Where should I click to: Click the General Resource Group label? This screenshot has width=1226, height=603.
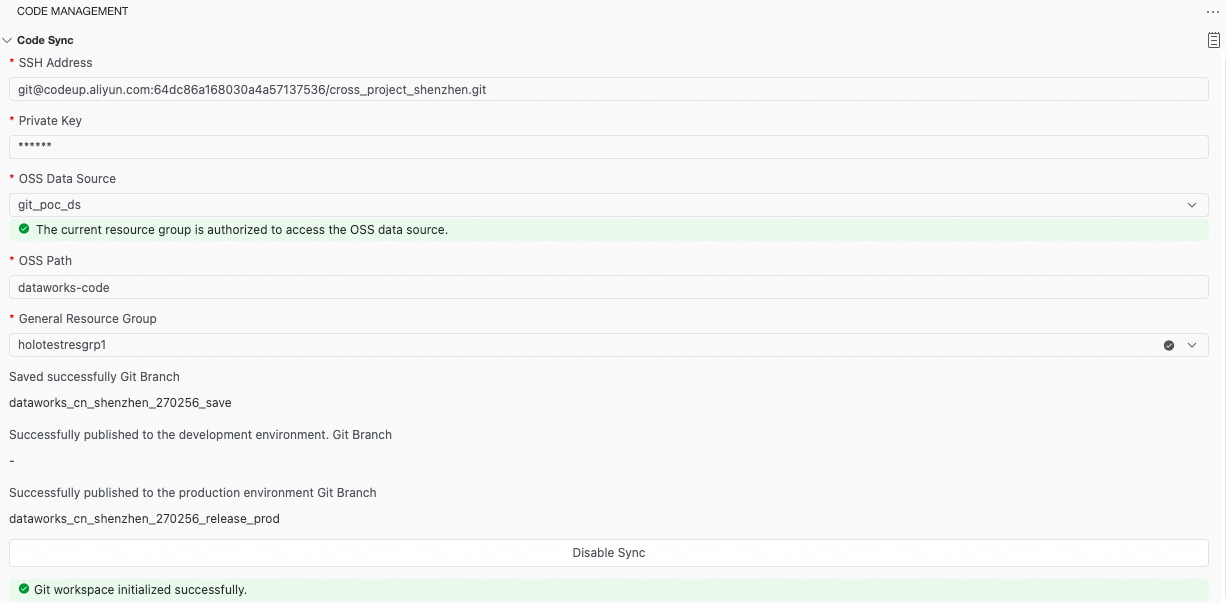tap(87, 319)
